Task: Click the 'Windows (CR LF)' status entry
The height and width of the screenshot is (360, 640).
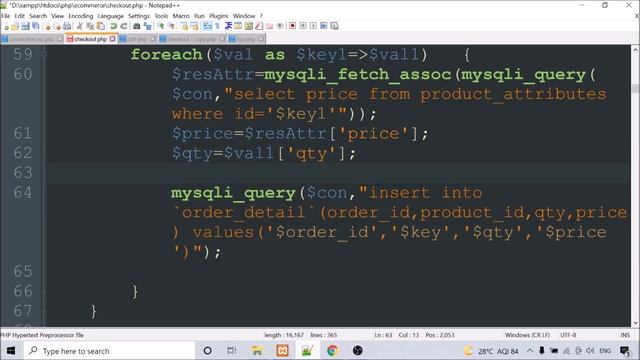Action: pos(527,335)
